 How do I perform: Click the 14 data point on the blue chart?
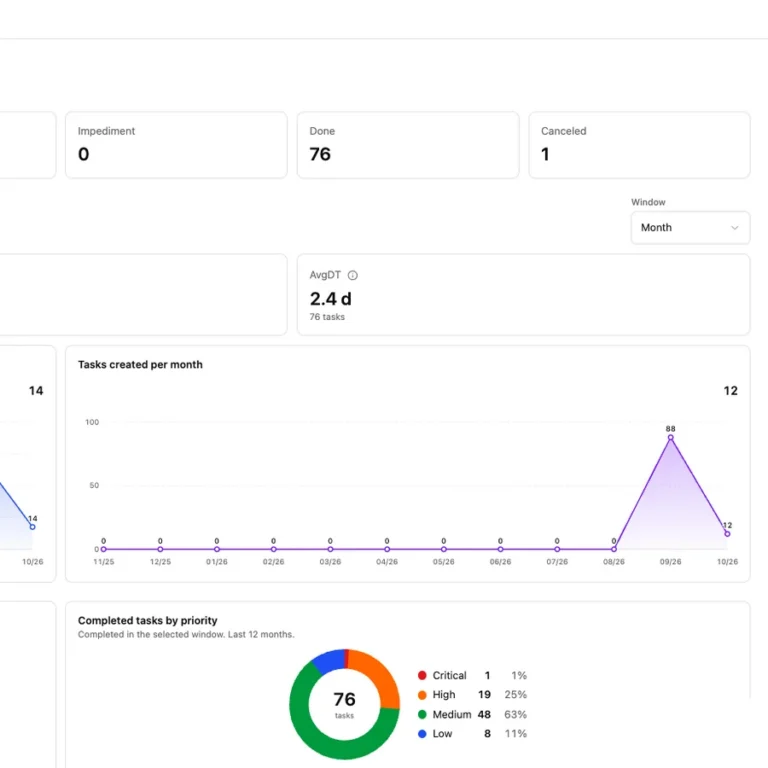32,527
